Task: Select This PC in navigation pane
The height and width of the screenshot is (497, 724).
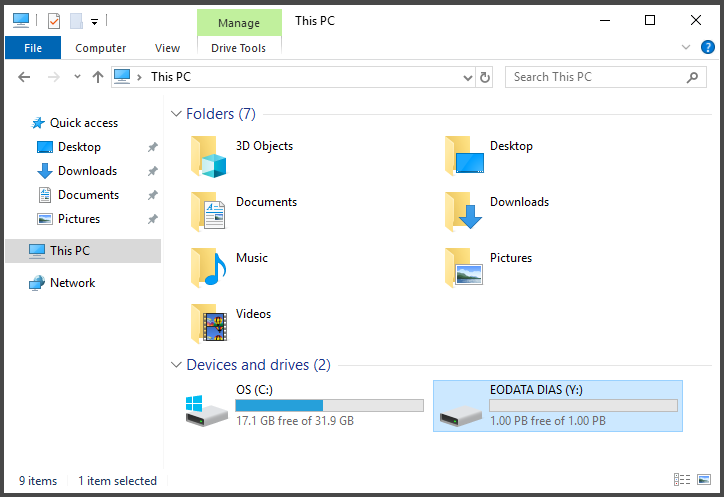Action: [x=83, y=251]
